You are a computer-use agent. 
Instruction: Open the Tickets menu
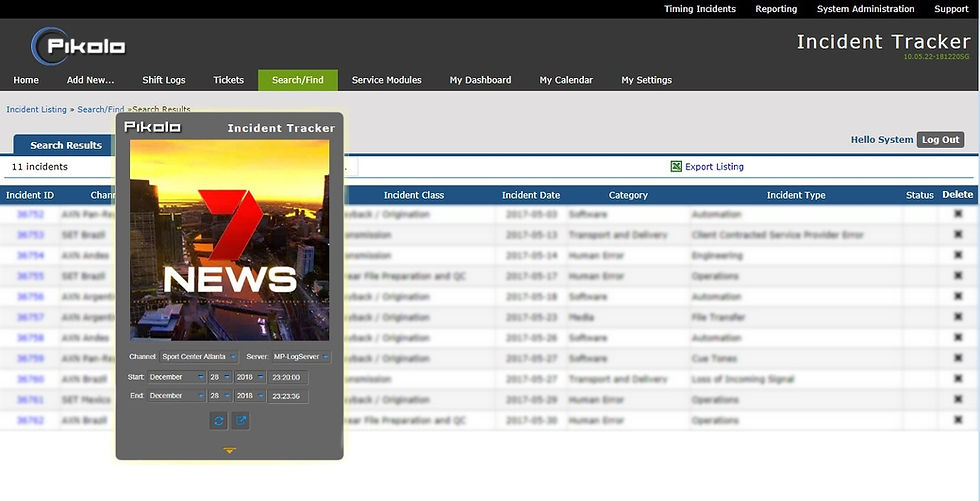pos(228,80)
